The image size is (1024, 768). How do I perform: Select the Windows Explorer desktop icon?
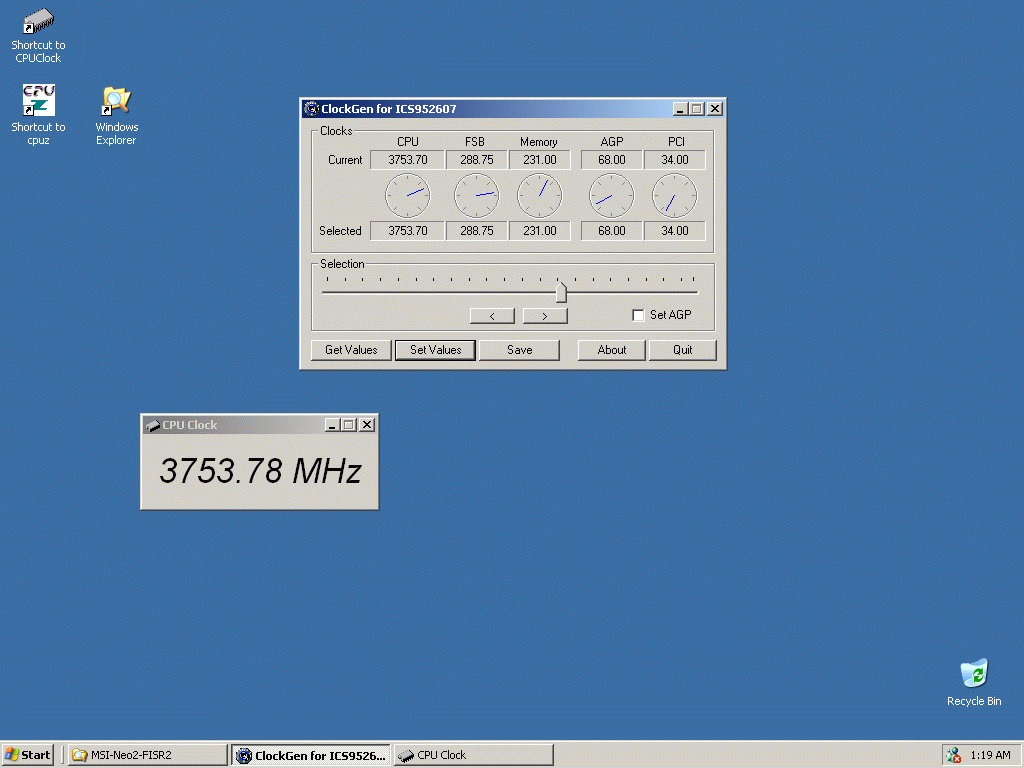coord(116,115)
